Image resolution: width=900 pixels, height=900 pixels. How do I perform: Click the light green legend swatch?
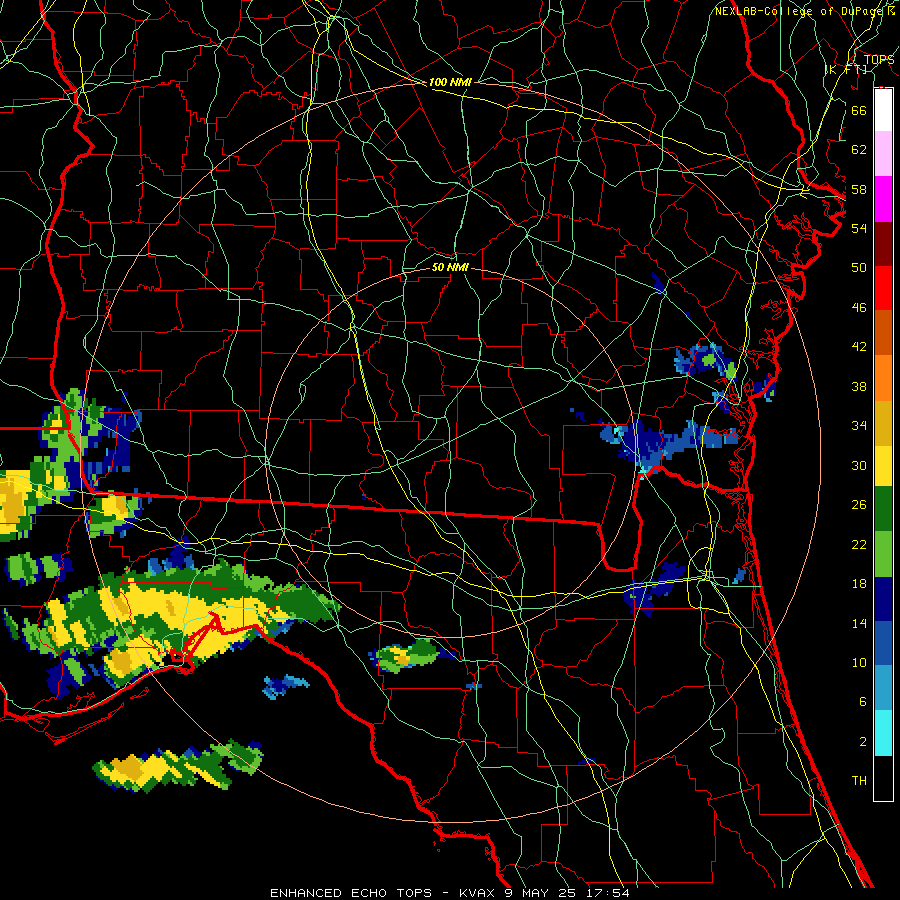(883, 554)
